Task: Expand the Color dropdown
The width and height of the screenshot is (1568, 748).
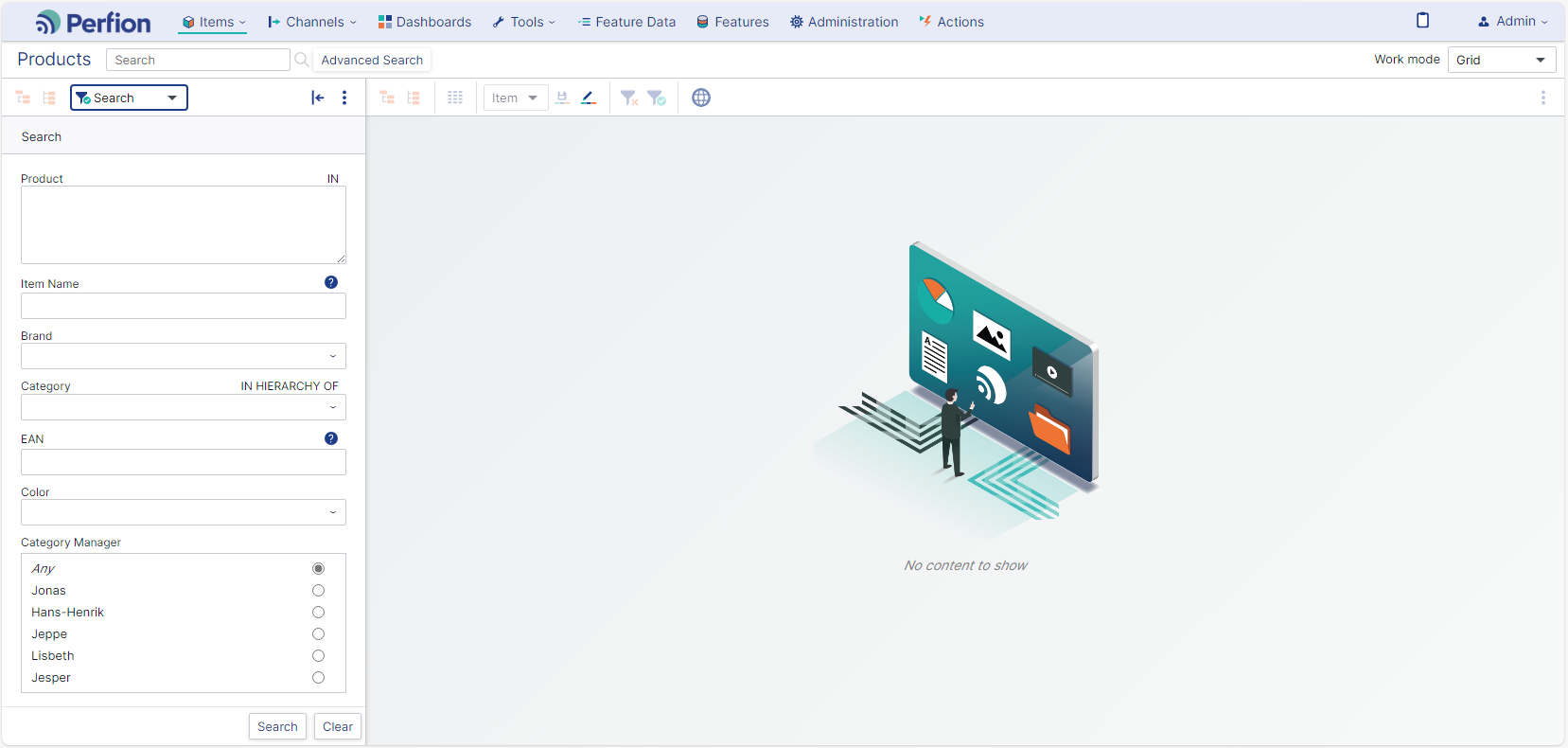Action: [184, 512]
